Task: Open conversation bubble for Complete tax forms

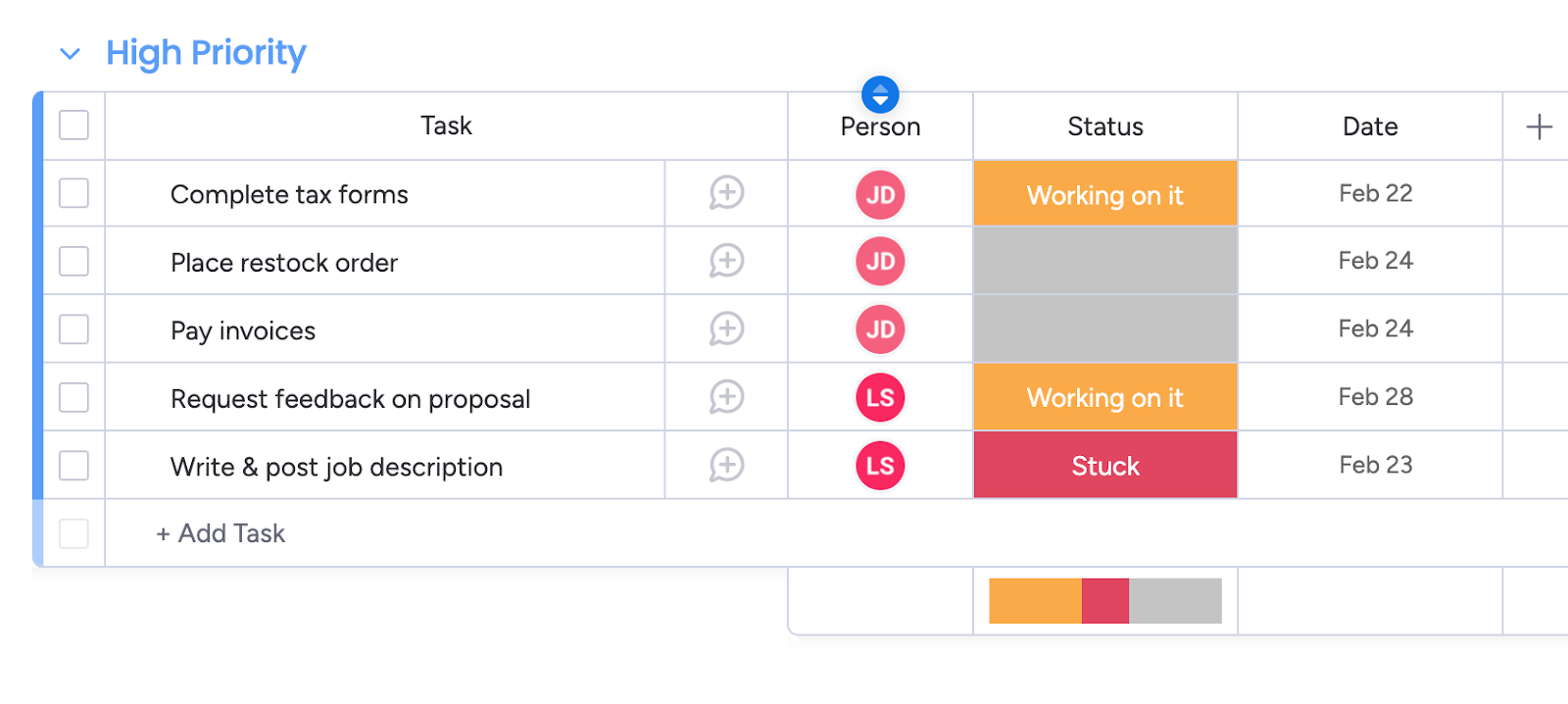Action: (x=726, y=193)
